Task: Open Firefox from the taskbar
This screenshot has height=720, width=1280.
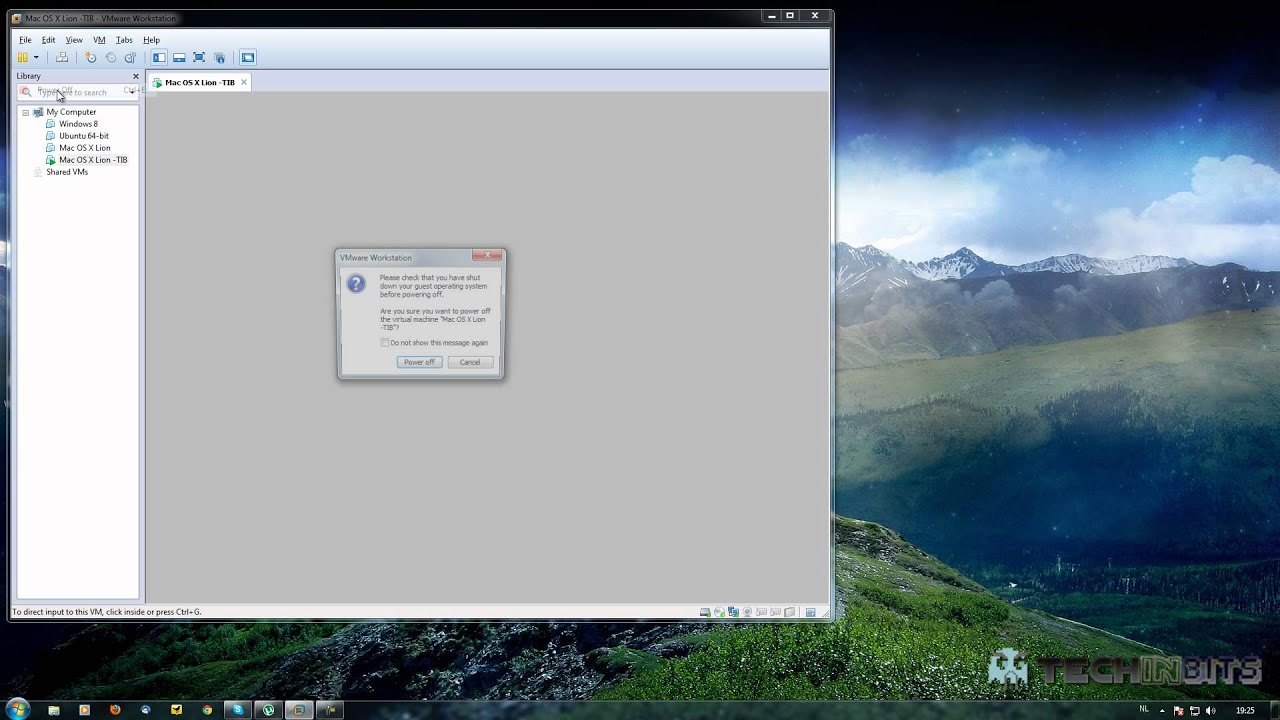Action: (x=115, y=710)
